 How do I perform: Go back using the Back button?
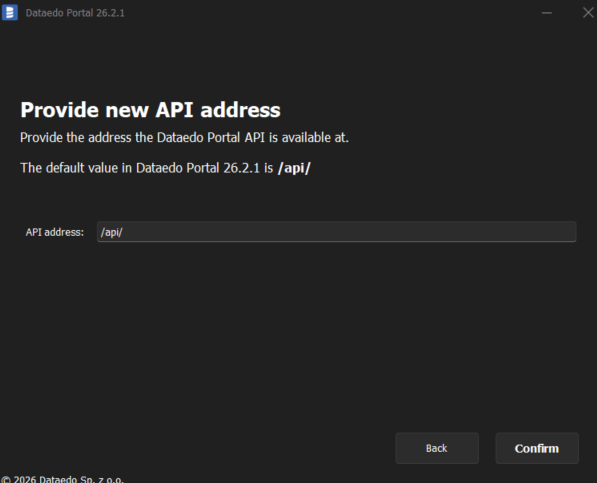click(437, 448)
